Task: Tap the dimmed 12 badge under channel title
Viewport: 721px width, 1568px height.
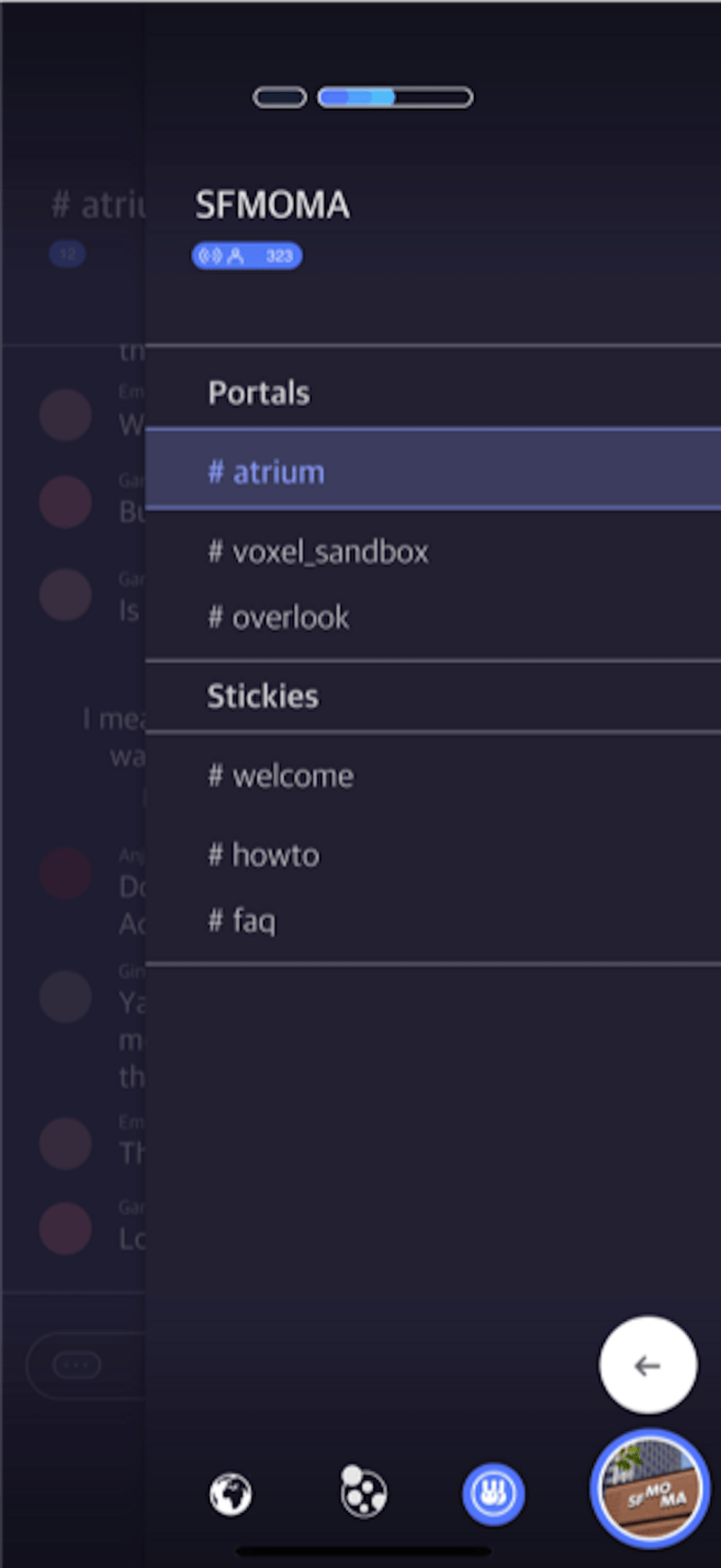Action: pyautogui.click(x=68, y=254)
